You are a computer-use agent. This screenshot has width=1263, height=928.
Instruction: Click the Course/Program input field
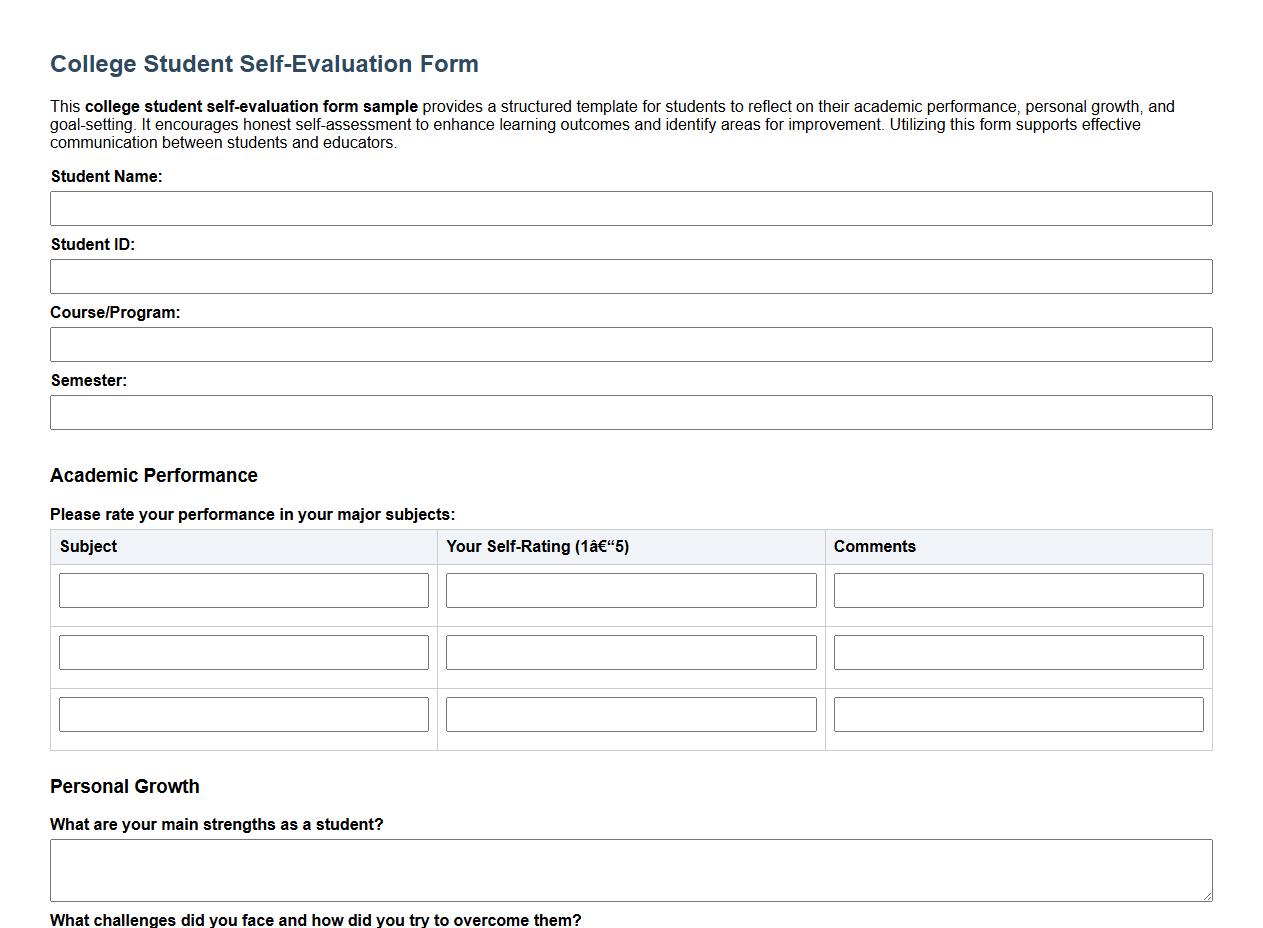click(x=631, y=344)
